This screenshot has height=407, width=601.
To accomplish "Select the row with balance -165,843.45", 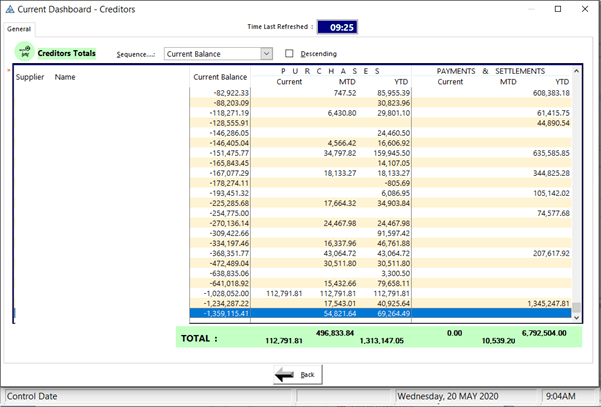I will pyautogui.click(x=380, y=163).
